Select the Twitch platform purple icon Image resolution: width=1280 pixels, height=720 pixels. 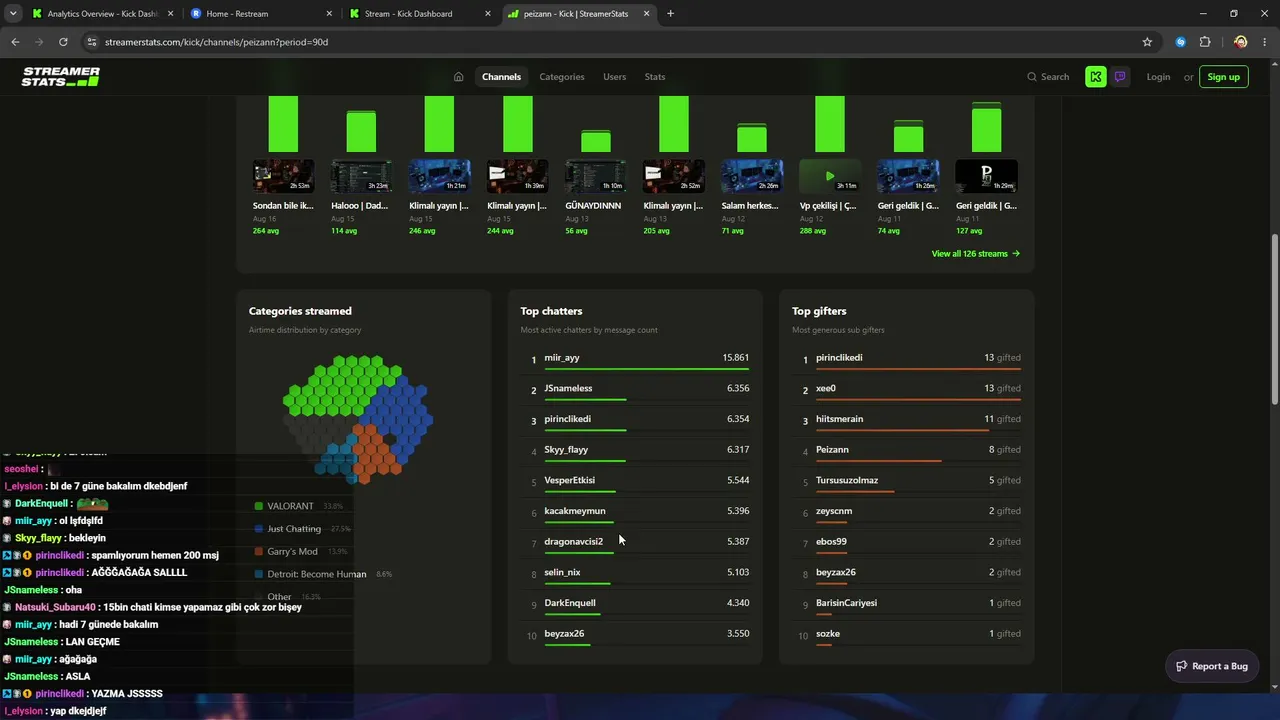1120,77
